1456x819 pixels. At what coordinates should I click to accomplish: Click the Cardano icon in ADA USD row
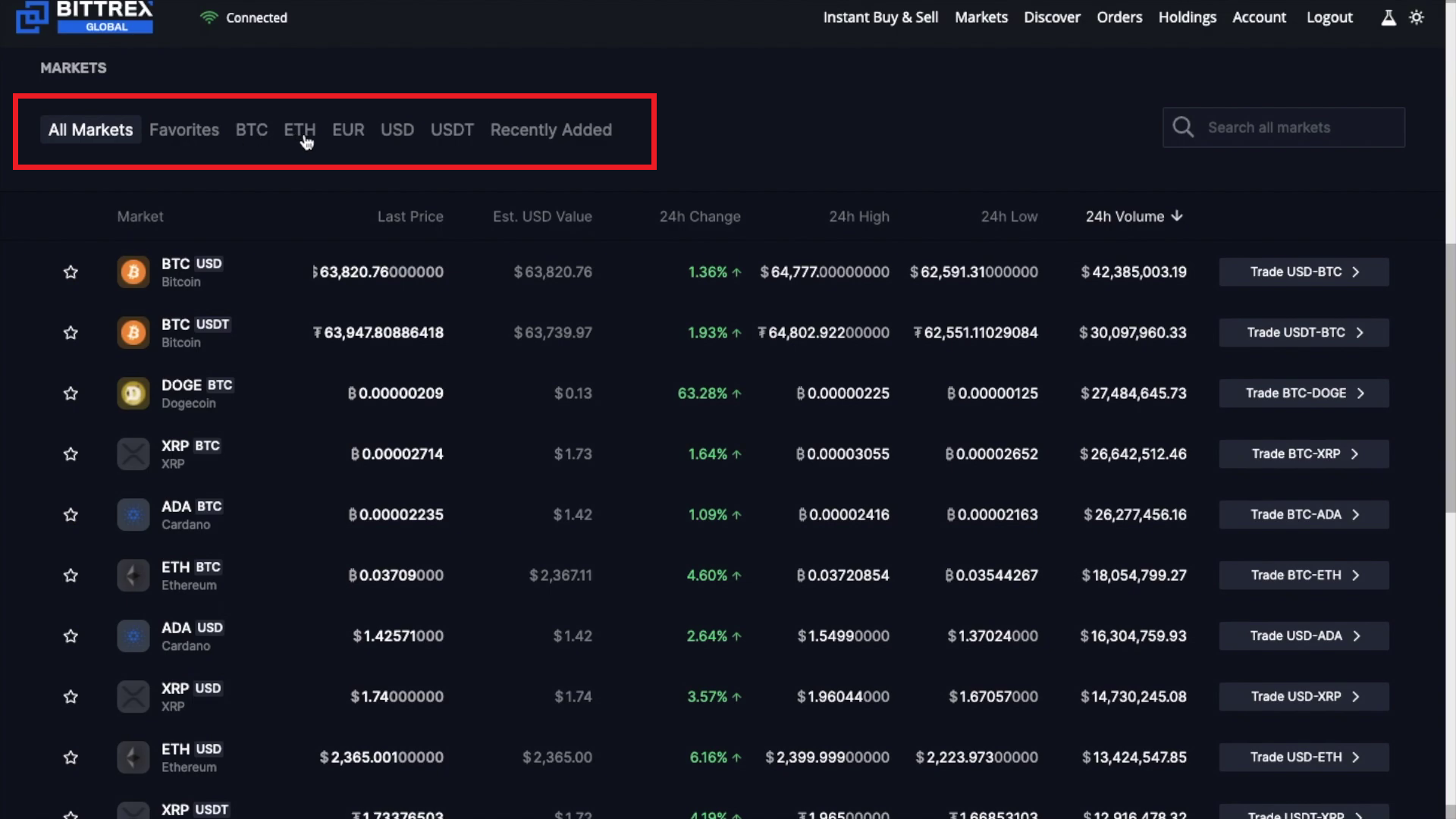[133, 635]
